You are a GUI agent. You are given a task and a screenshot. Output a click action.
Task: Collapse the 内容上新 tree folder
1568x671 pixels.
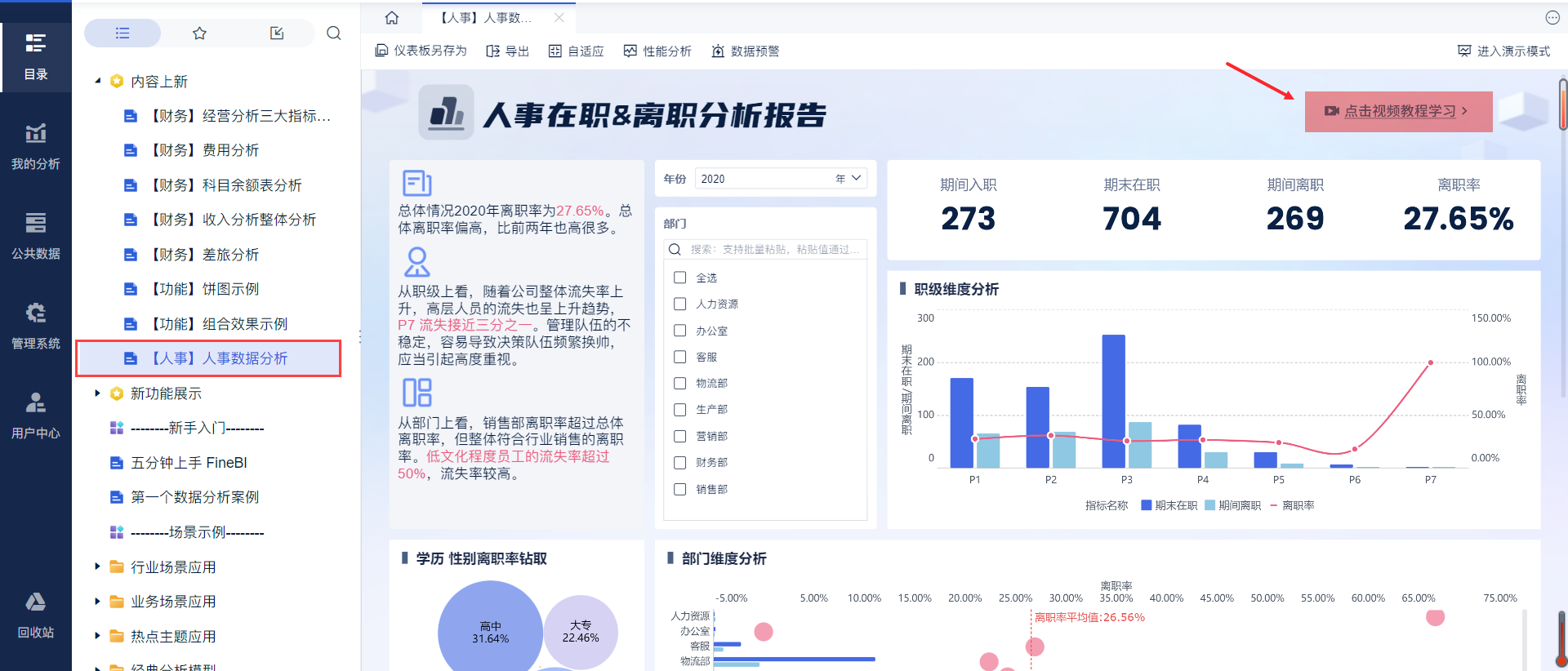pos(98,81)
